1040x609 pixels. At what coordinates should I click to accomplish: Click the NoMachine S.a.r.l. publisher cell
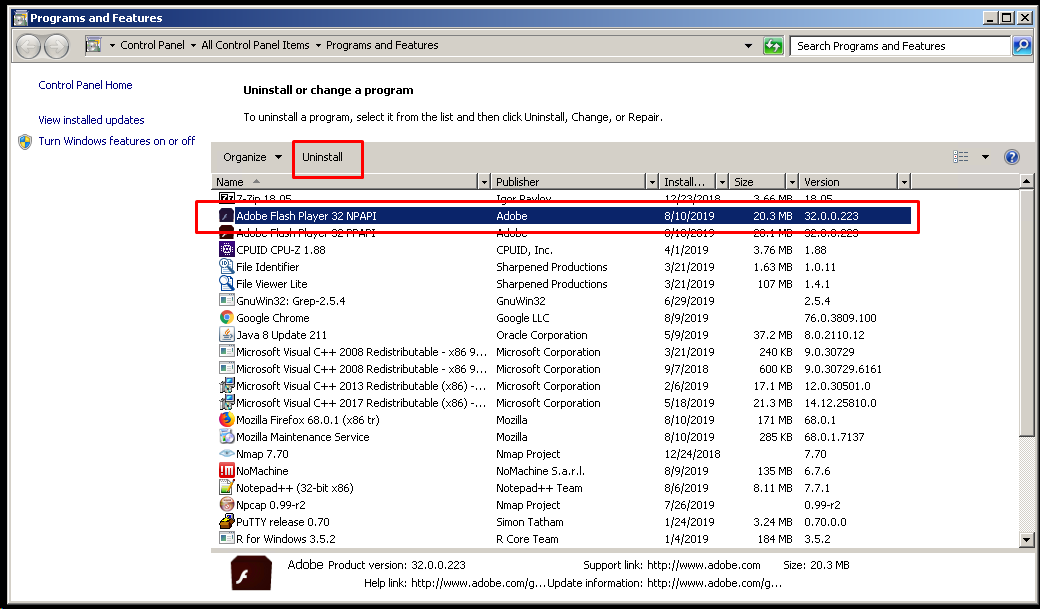(x=541, y=471)
